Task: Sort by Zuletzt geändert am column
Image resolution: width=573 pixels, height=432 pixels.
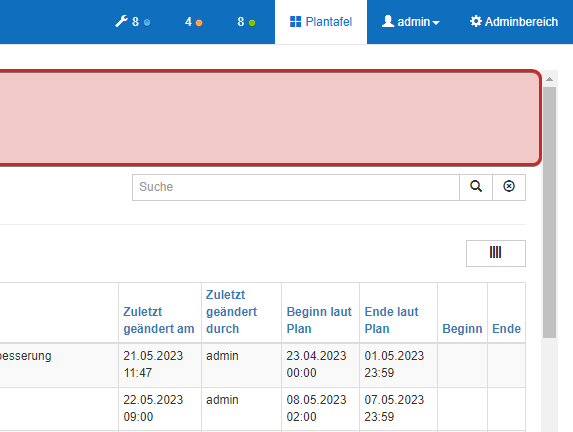Action: click(x=159, y=320)
